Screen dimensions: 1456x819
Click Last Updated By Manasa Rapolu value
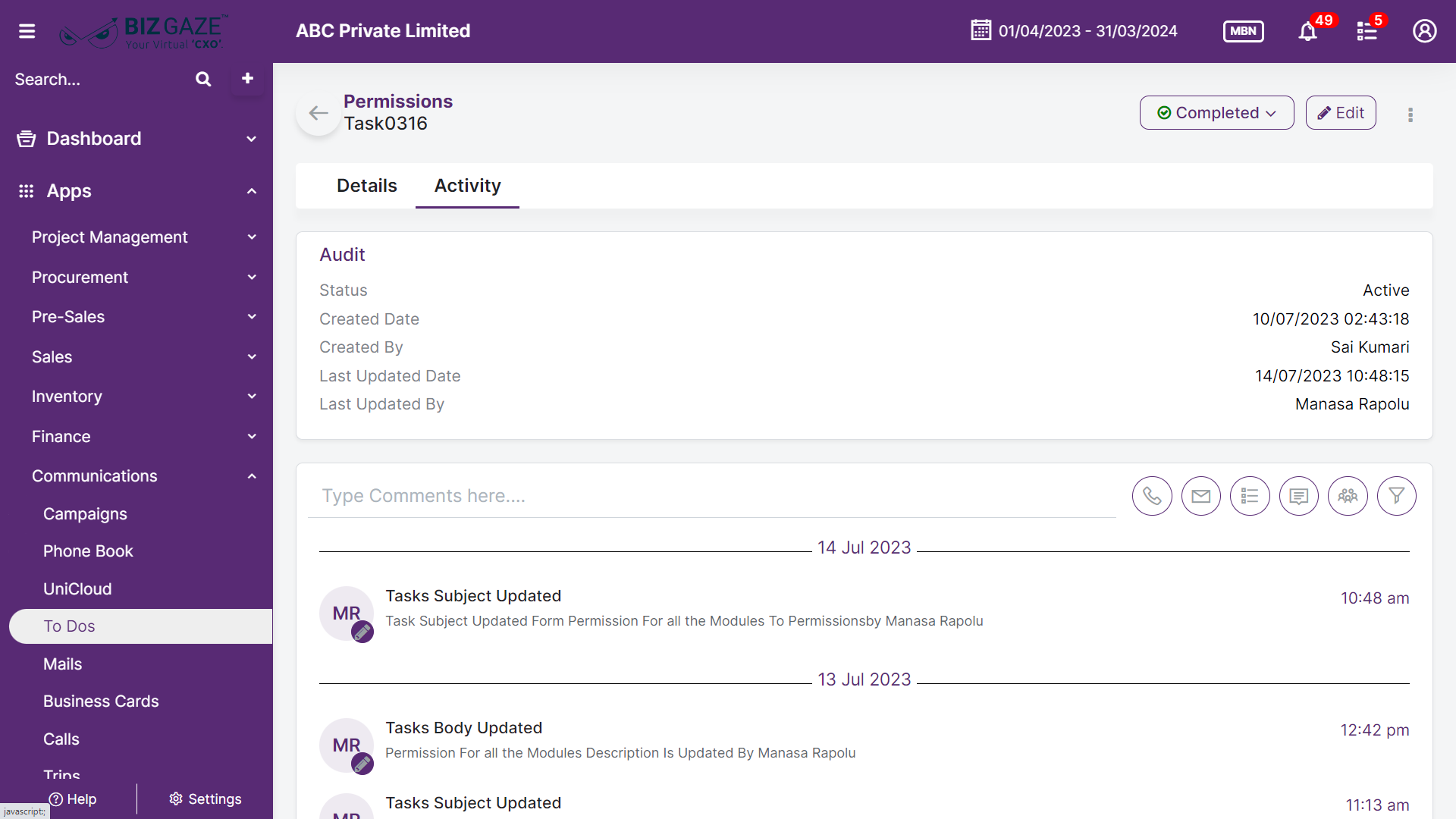tap(1352, 404)
